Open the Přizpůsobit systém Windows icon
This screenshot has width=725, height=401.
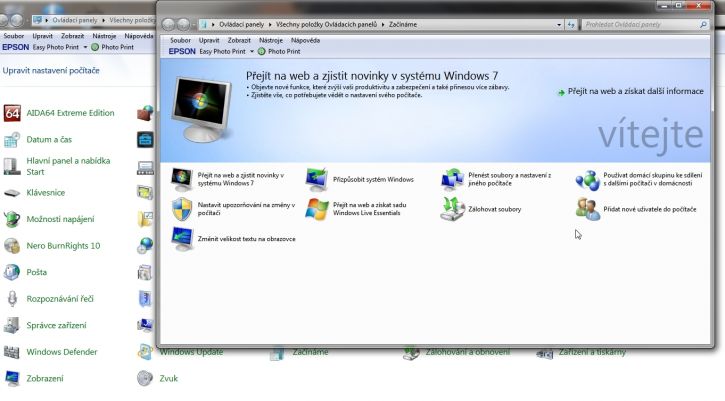(x=317, y=179)
